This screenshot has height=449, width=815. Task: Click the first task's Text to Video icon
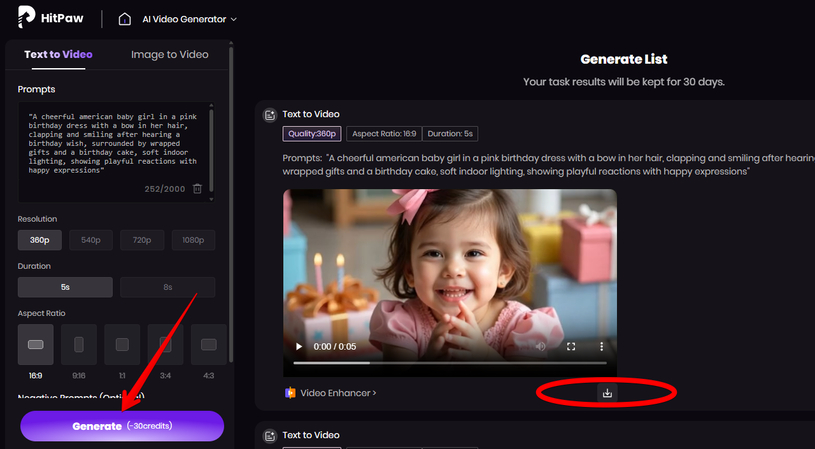pyautogui.click(x=269, y=115)
